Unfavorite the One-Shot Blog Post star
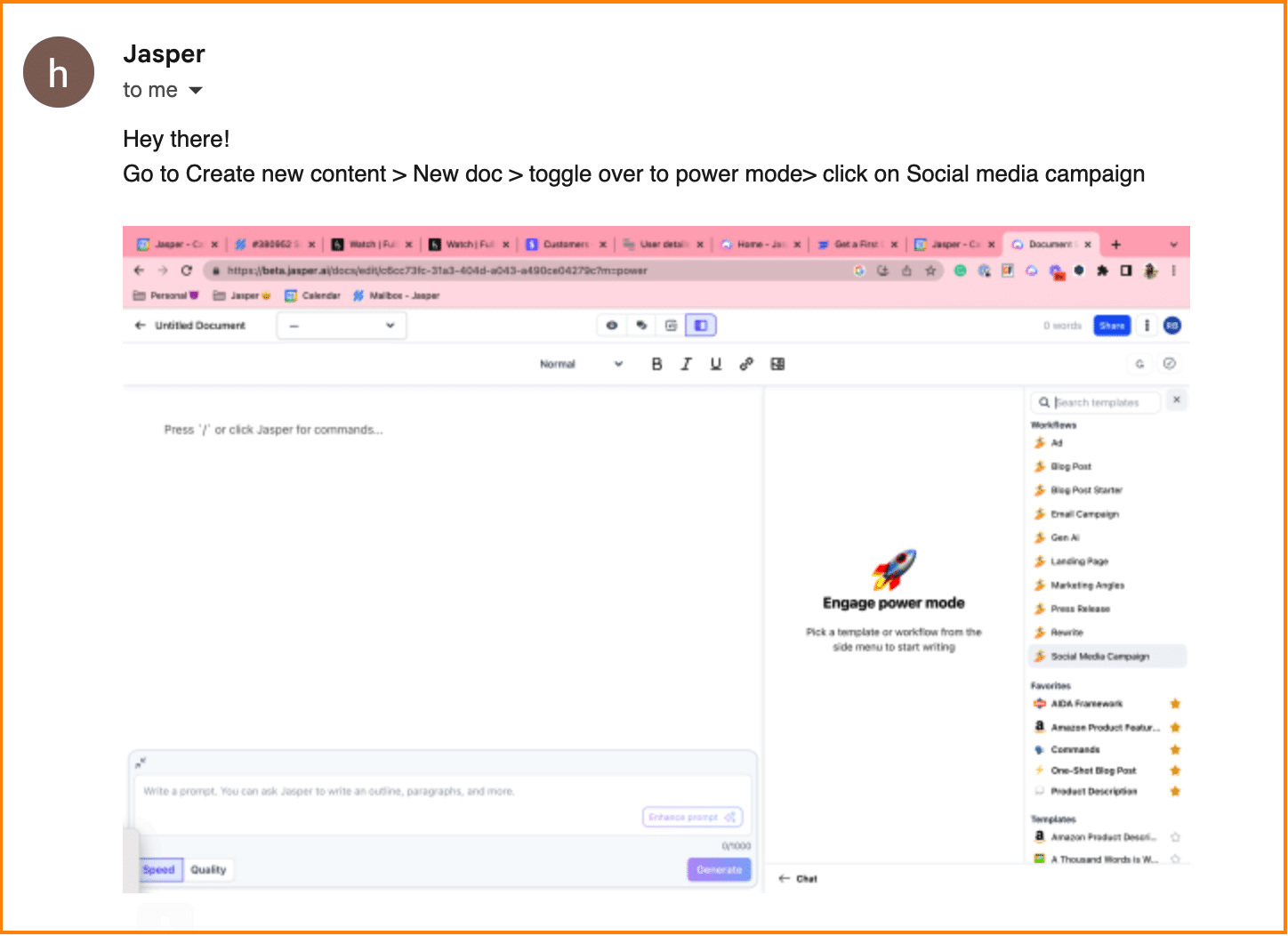1288x936 pixels. pos(1175,771)
